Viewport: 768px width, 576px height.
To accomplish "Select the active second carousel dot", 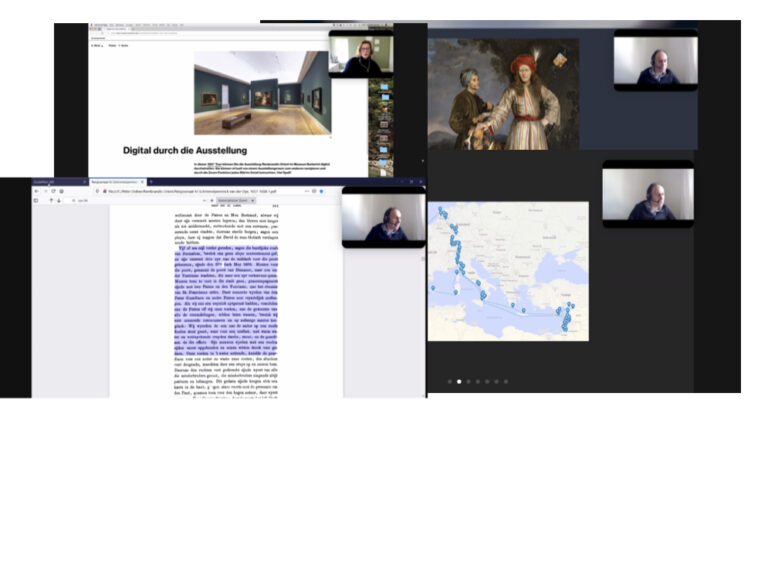I will (x=459, y=382).
